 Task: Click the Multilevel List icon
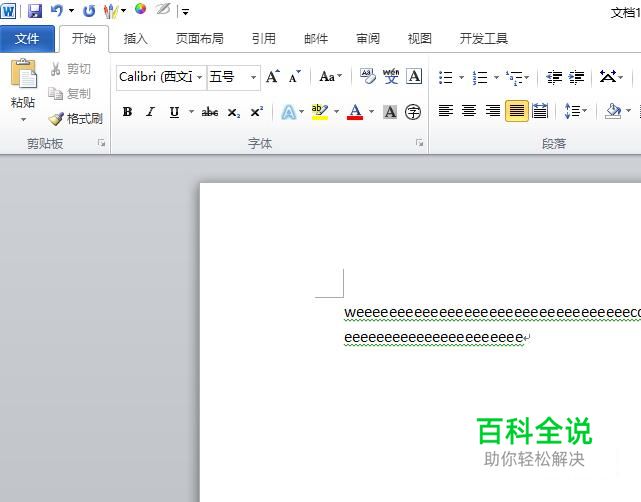(514, 77)
